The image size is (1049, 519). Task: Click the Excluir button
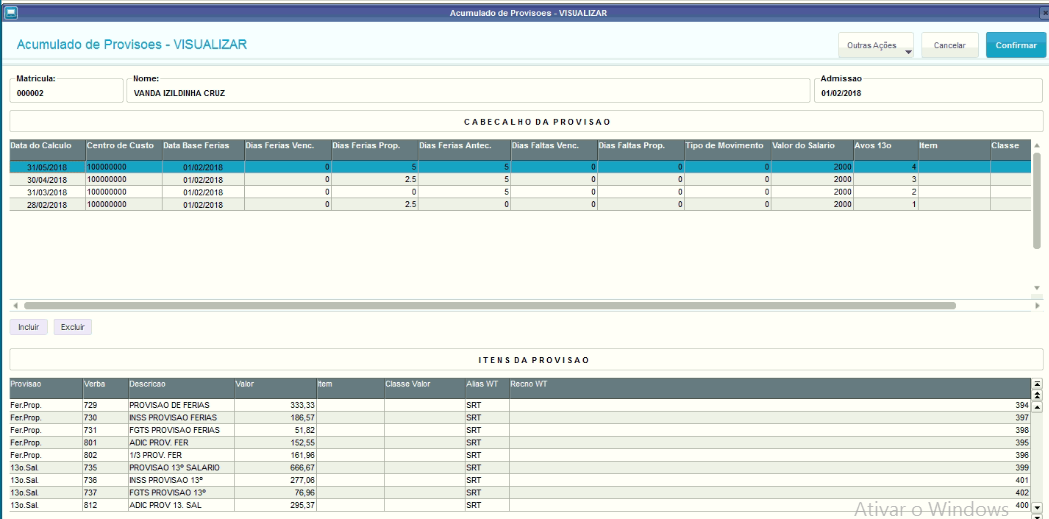tap(72, 328)
